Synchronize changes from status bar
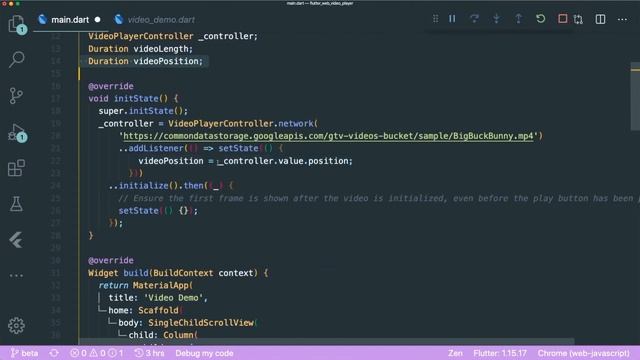The image size is (640, 360). click(x=54, y=353)
